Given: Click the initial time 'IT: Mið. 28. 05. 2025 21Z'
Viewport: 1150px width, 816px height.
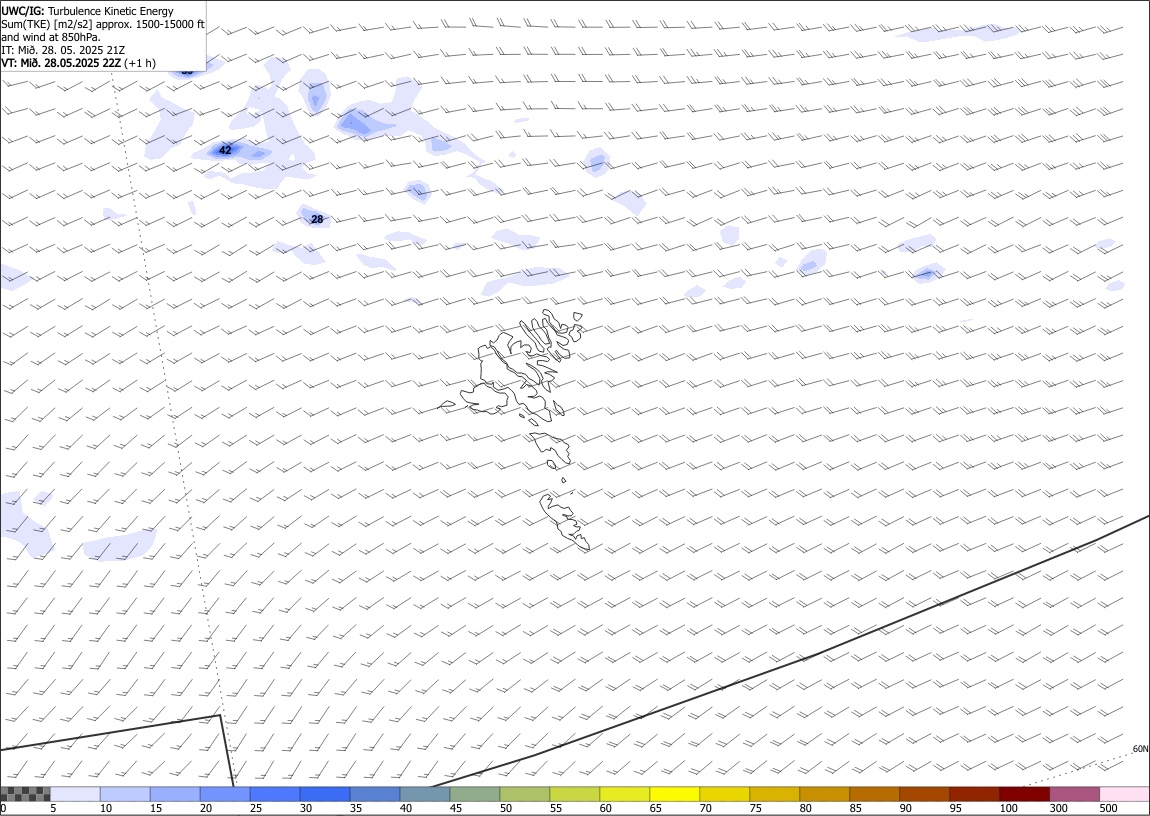Looking at the screenshot, I should coord(63,50).
